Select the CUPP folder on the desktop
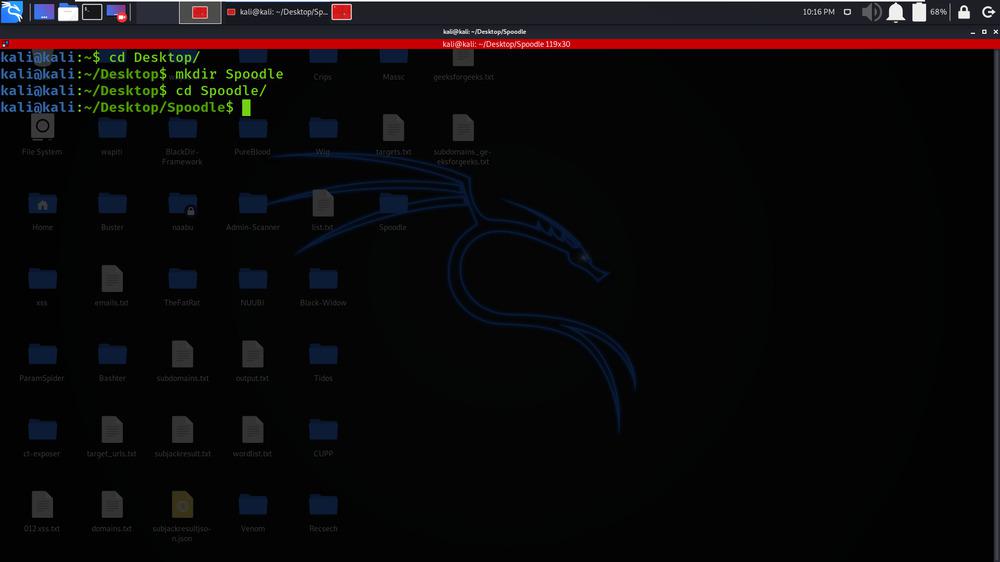This screenshot has width=1000, height=562. (x=323, y=437)
